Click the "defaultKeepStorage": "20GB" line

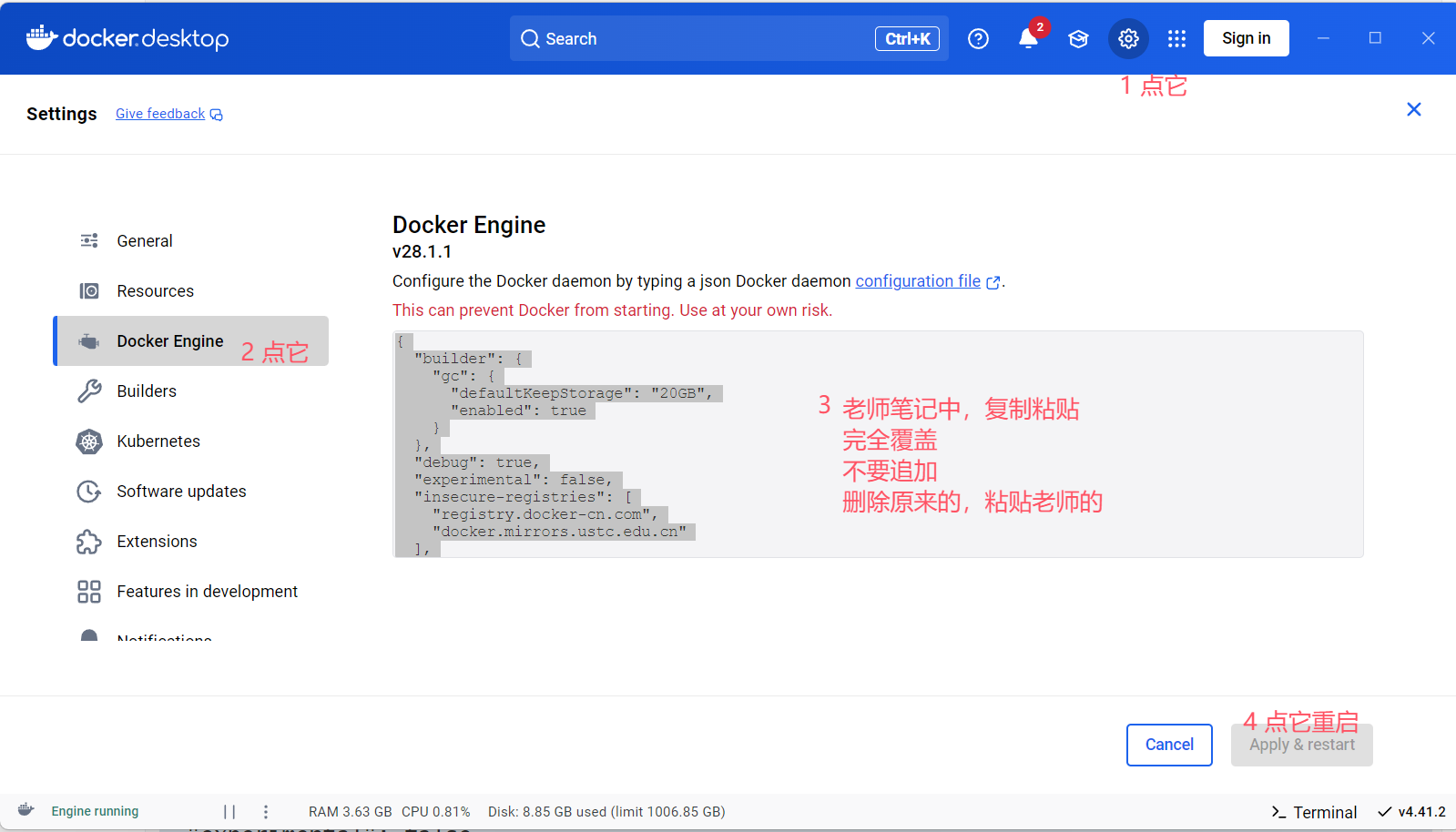pyautogui.click(x=582, y=393)
